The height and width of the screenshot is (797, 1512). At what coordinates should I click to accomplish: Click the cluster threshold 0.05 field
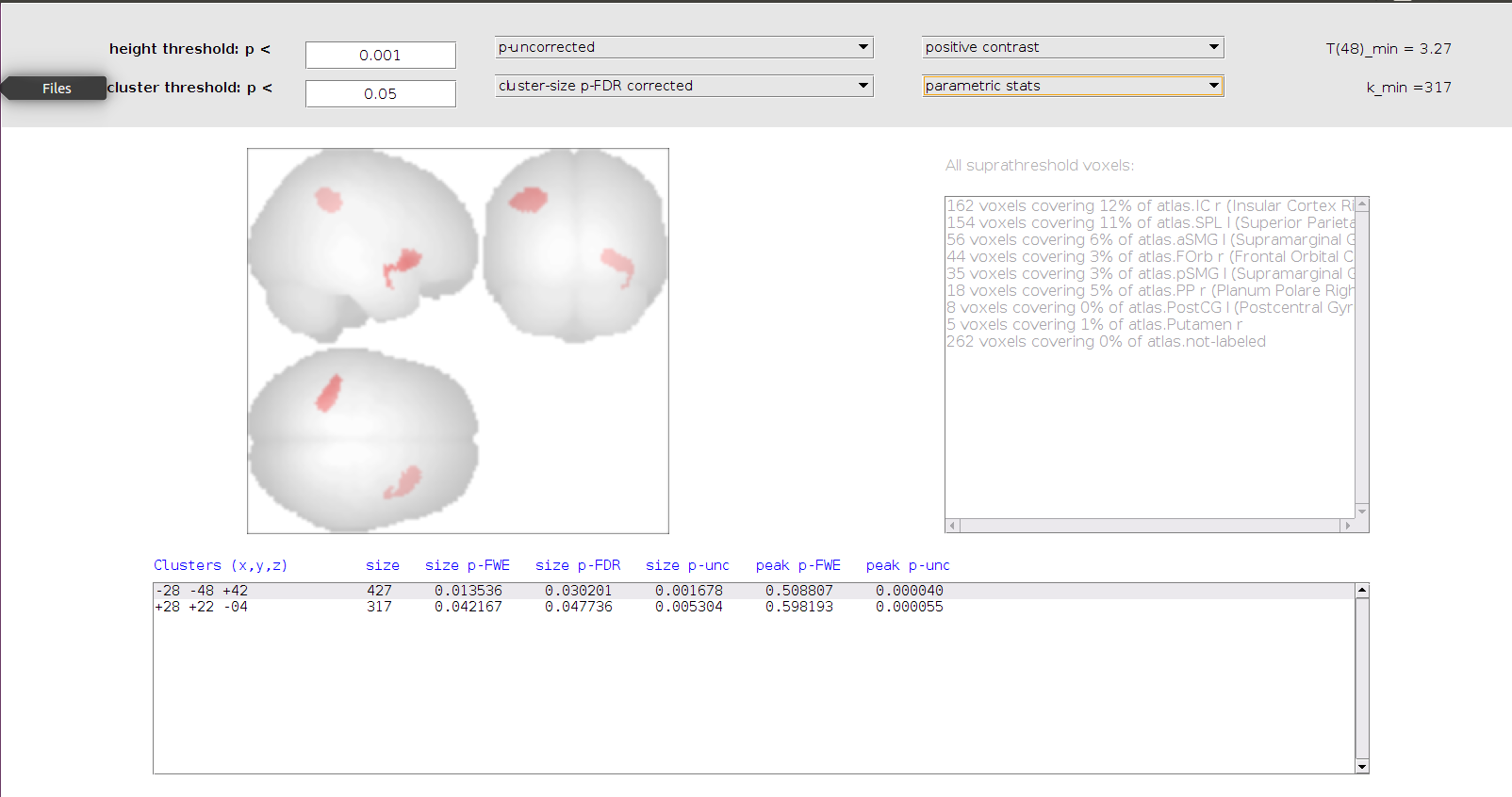380,94
